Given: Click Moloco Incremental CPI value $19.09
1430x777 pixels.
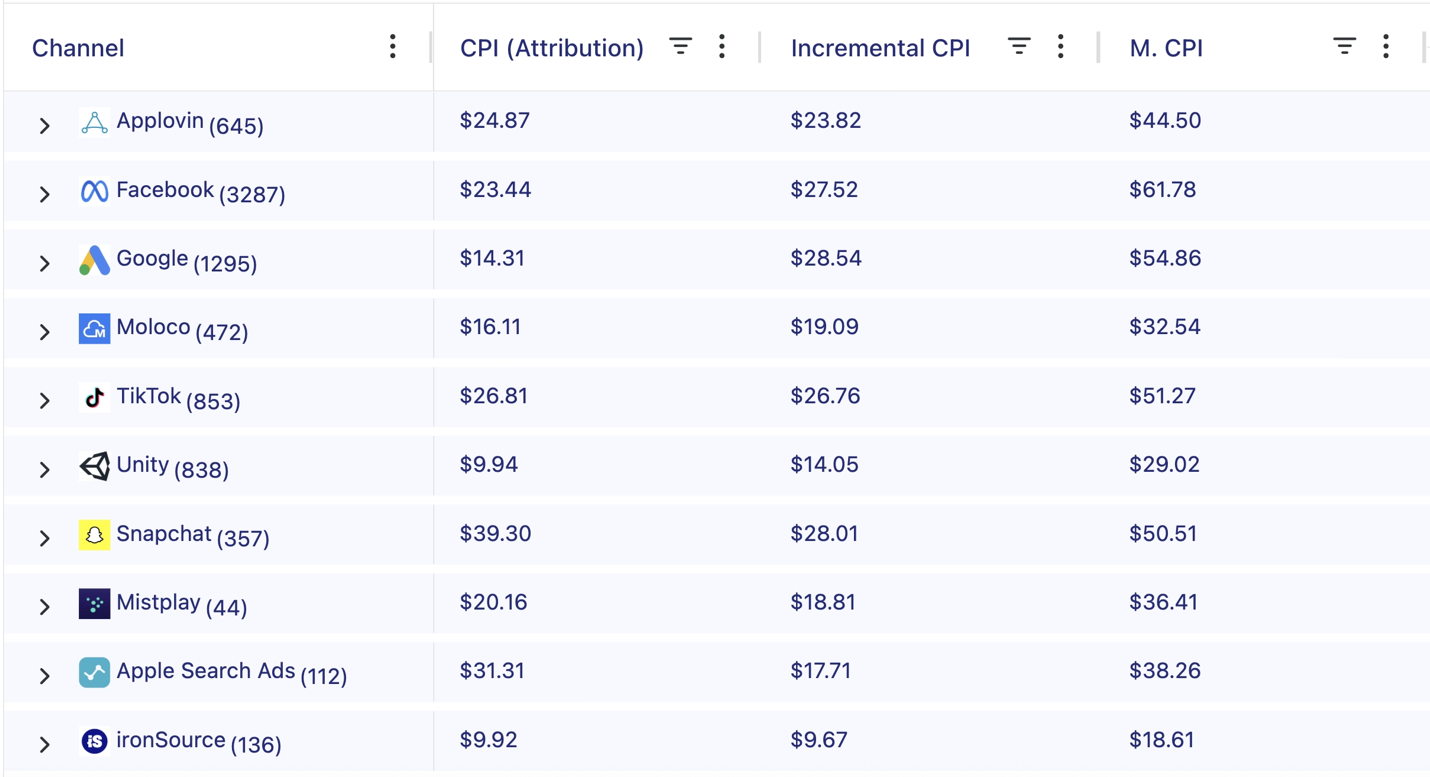Looking at the screenshot, I should 825,327.
